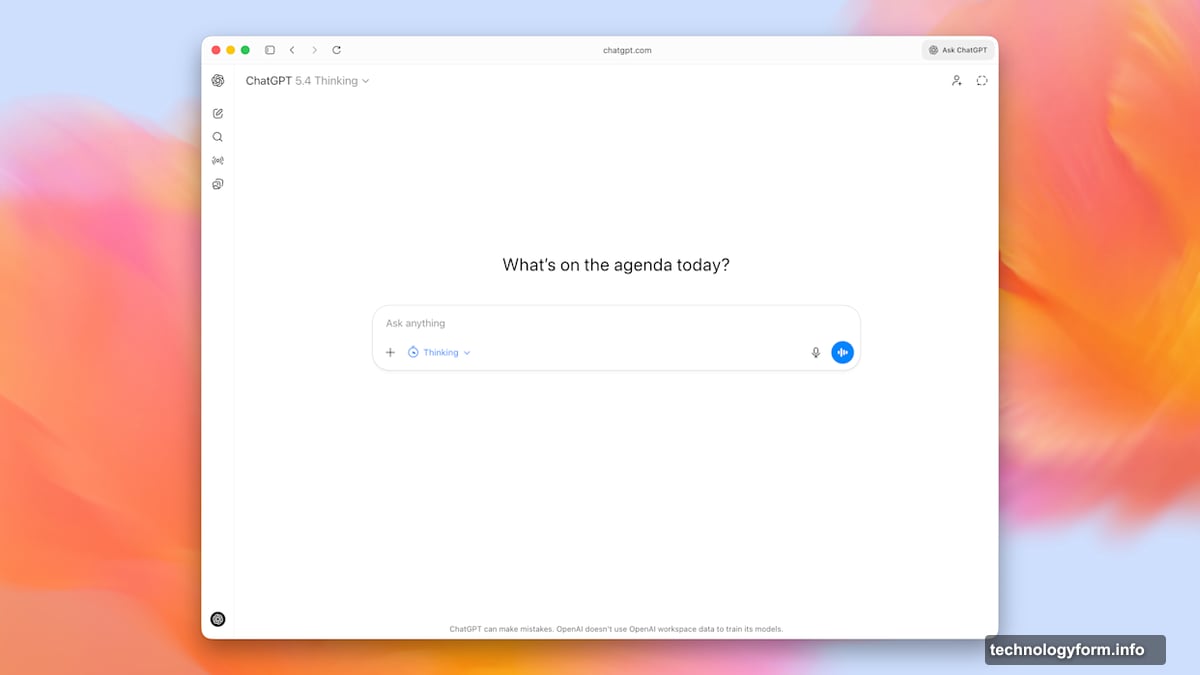The image size is (1200, 675).
Task: Go back with the browser back arrow
Action: click(292, 50)
